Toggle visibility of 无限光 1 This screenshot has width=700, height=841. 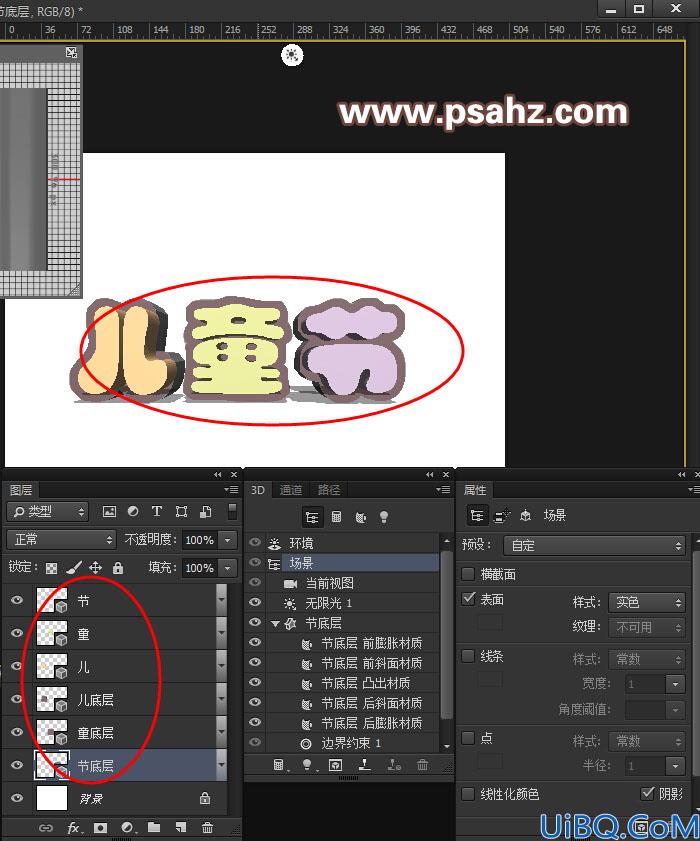[255, 602]
